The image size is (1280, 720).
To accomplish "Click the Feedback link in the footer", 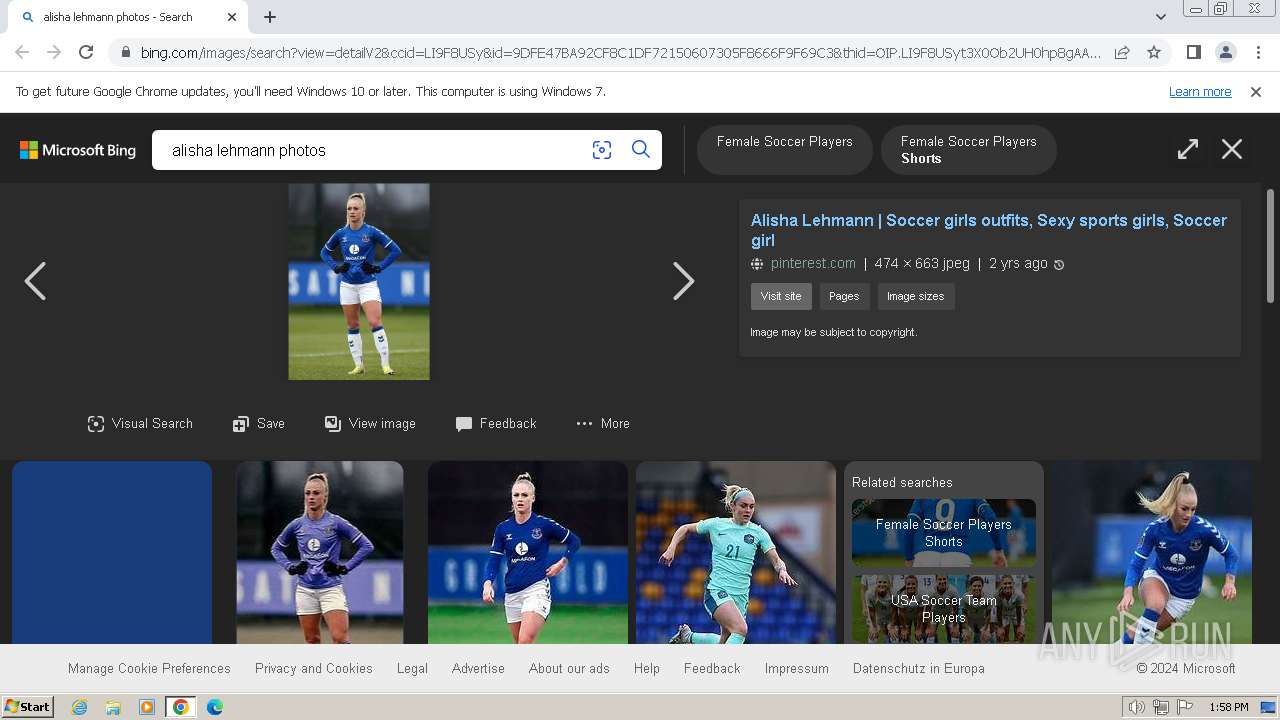I will (712, 668).
